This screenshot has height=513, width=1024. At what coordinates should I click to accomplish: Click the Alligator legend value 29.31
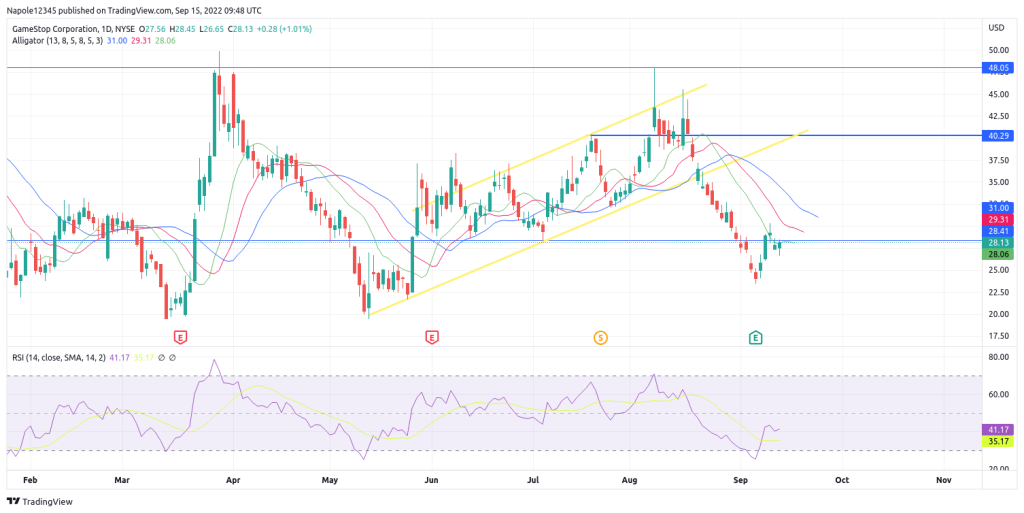click(140, 40)
